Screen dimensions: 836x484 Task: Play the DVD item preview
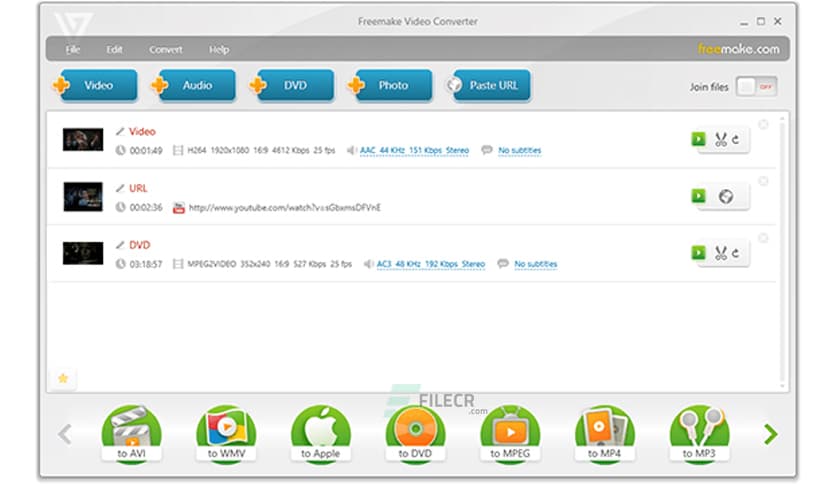click(x=698, y=252)
